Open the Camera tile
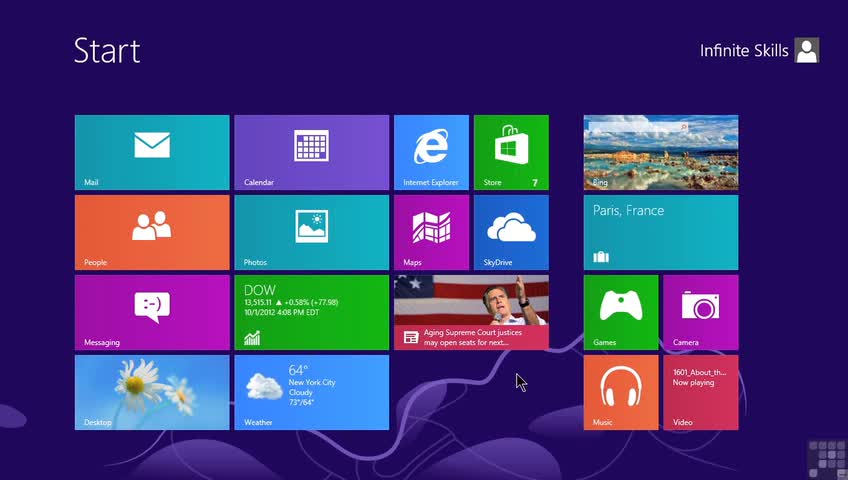 [701, 312]
